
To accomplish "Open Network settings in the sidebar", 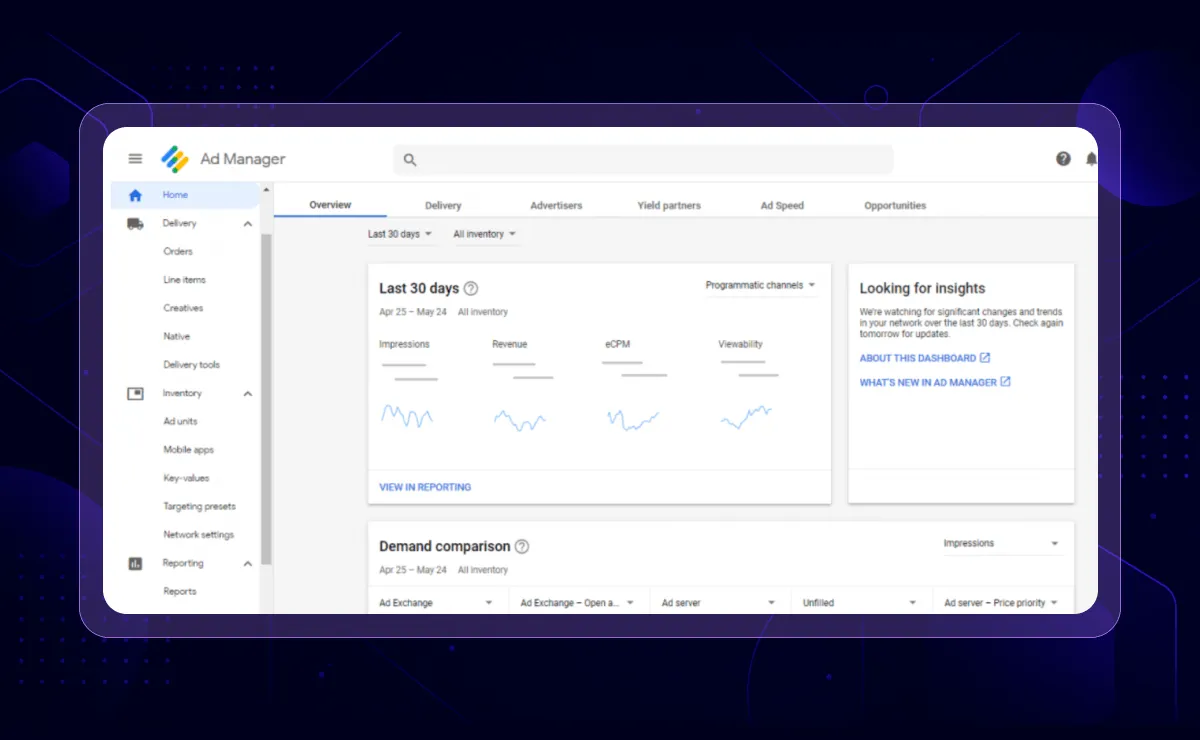I will (x=198, y=535).
